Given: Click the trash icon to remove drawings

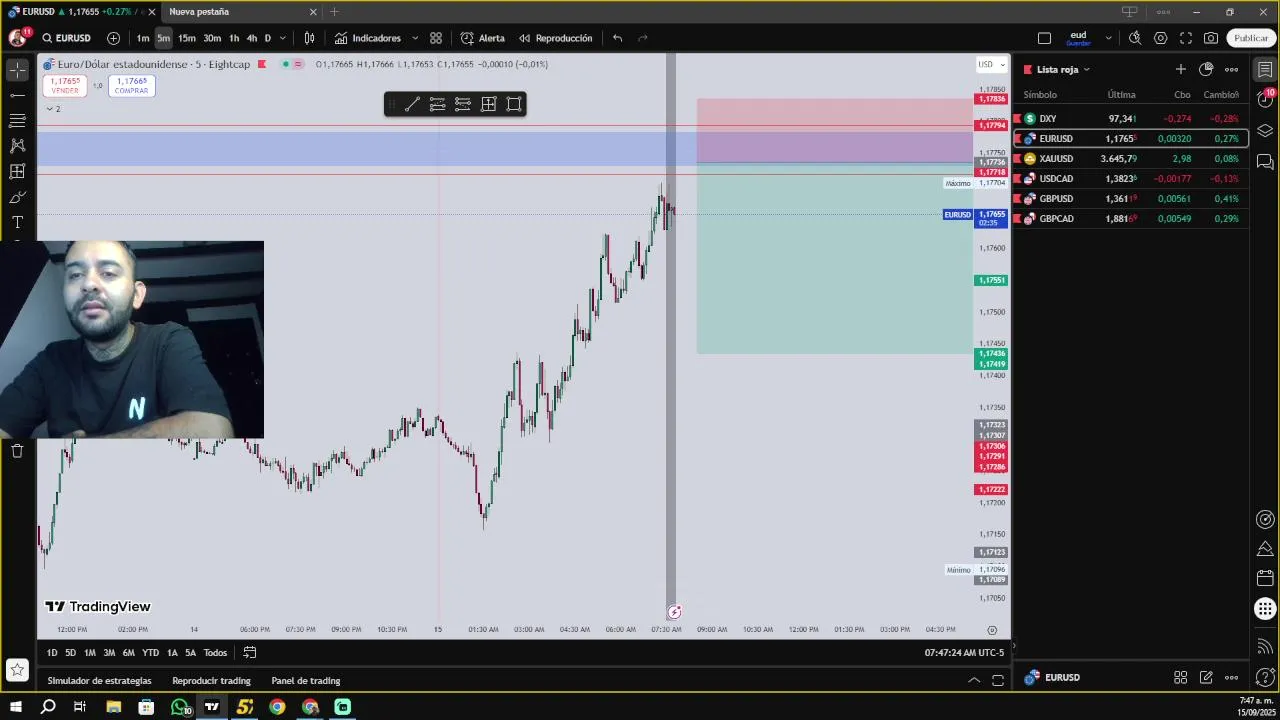Looking at the screenshot, I should tap(17, 451).
